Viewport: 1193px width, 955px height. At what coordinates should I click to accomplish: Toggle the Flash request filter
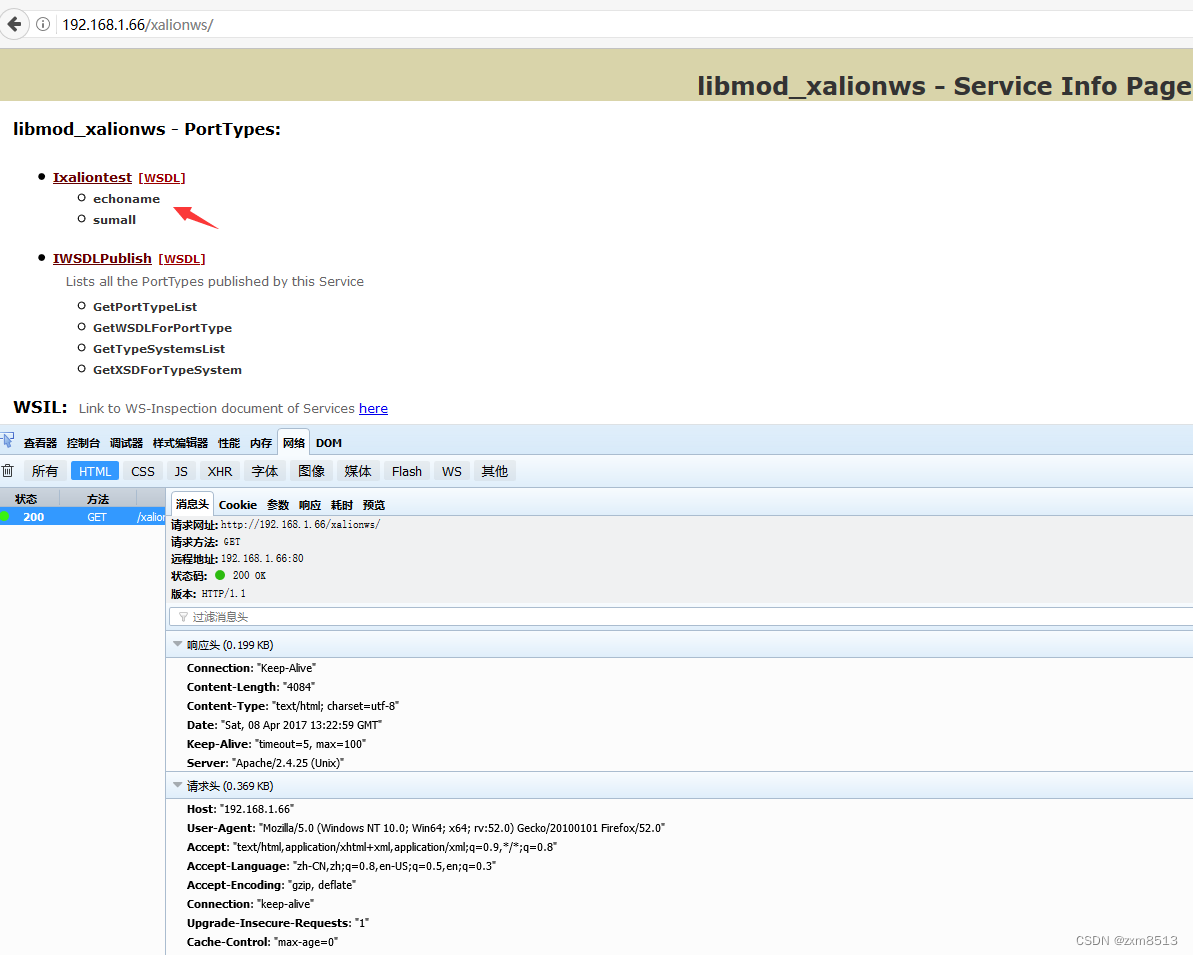(x=407, y=471)
